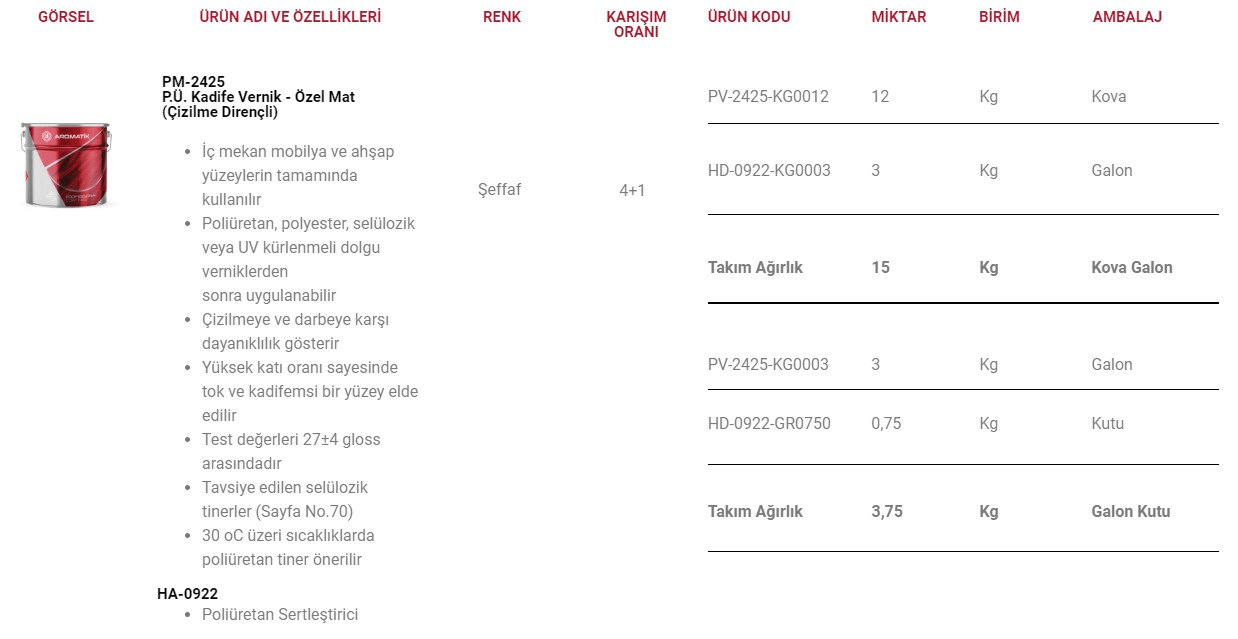1238x639 pixels.
Task: Click the 3,75 Takım Ağırlık row
Action: 963,512
